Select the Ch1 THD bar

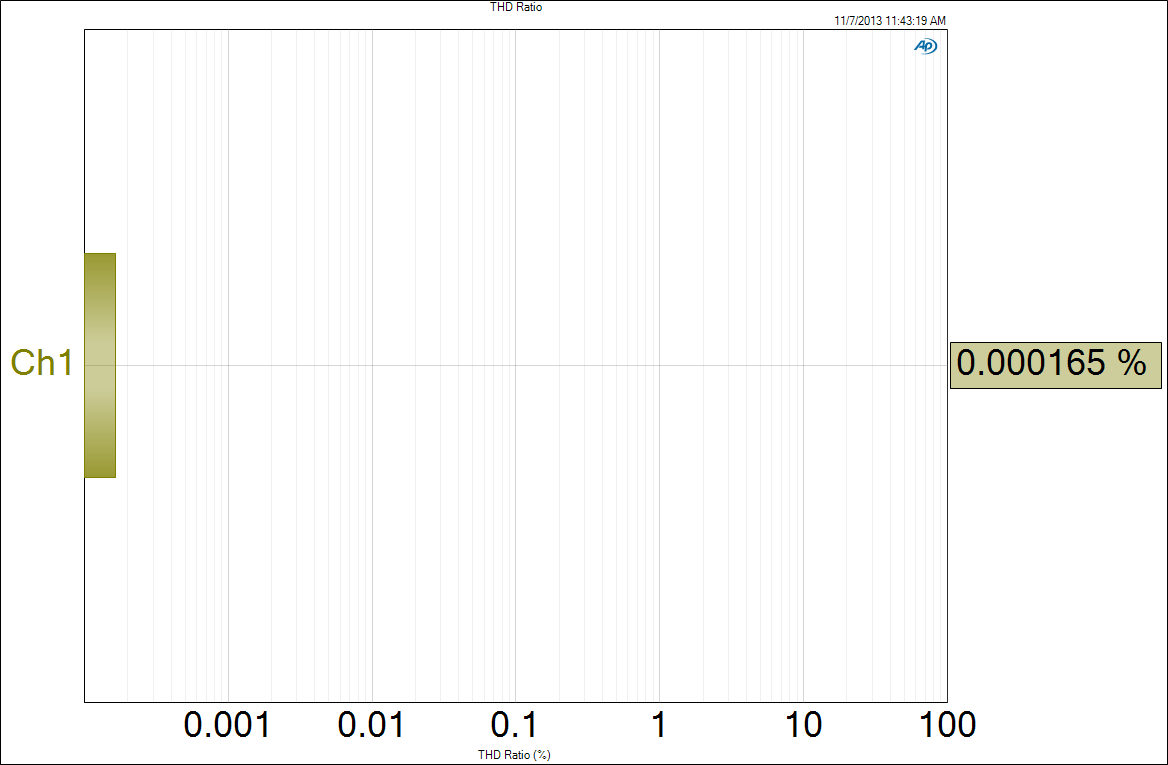point(100,365)
